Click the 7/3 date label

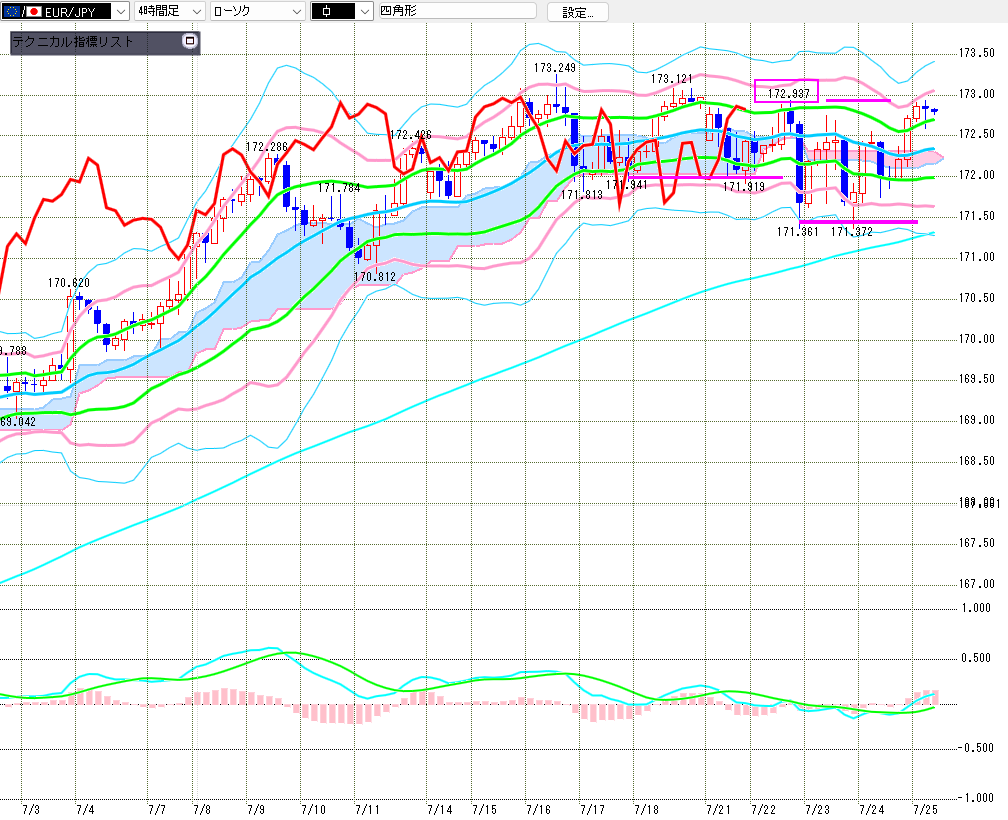(x=31, y=810)
